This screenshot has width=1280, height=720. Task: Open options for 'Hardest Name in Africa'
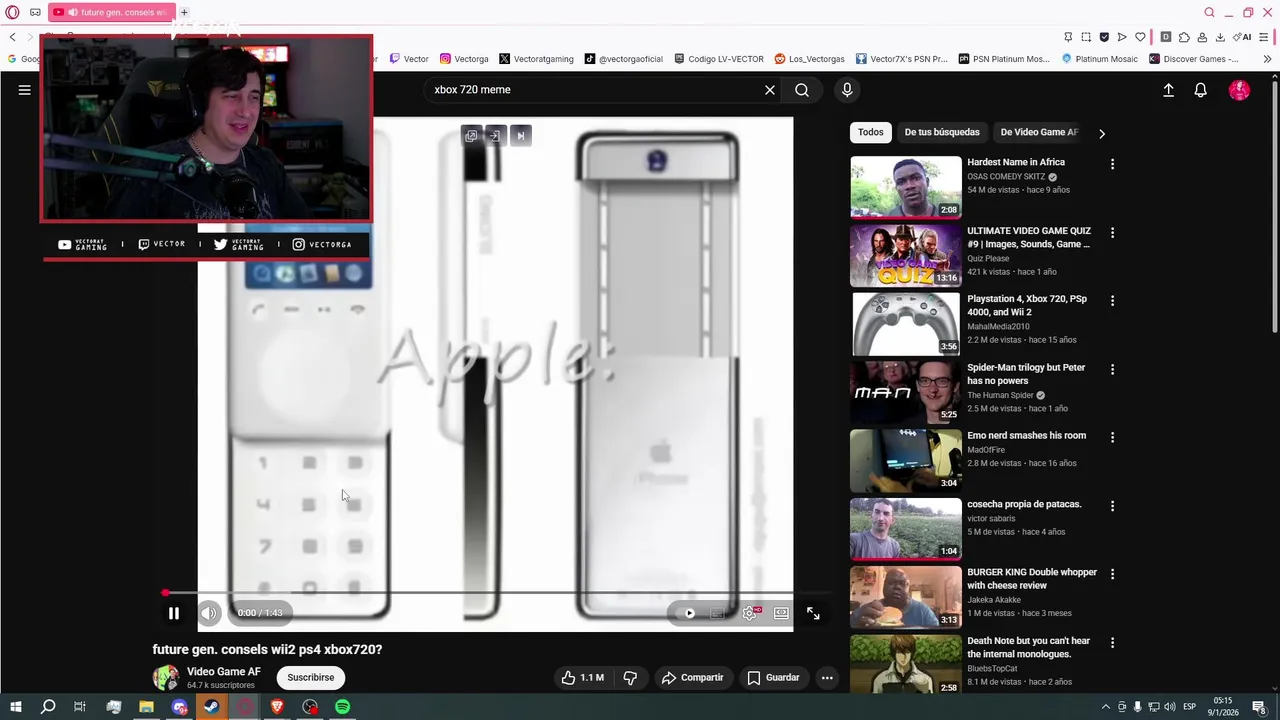pos(1112,164)
